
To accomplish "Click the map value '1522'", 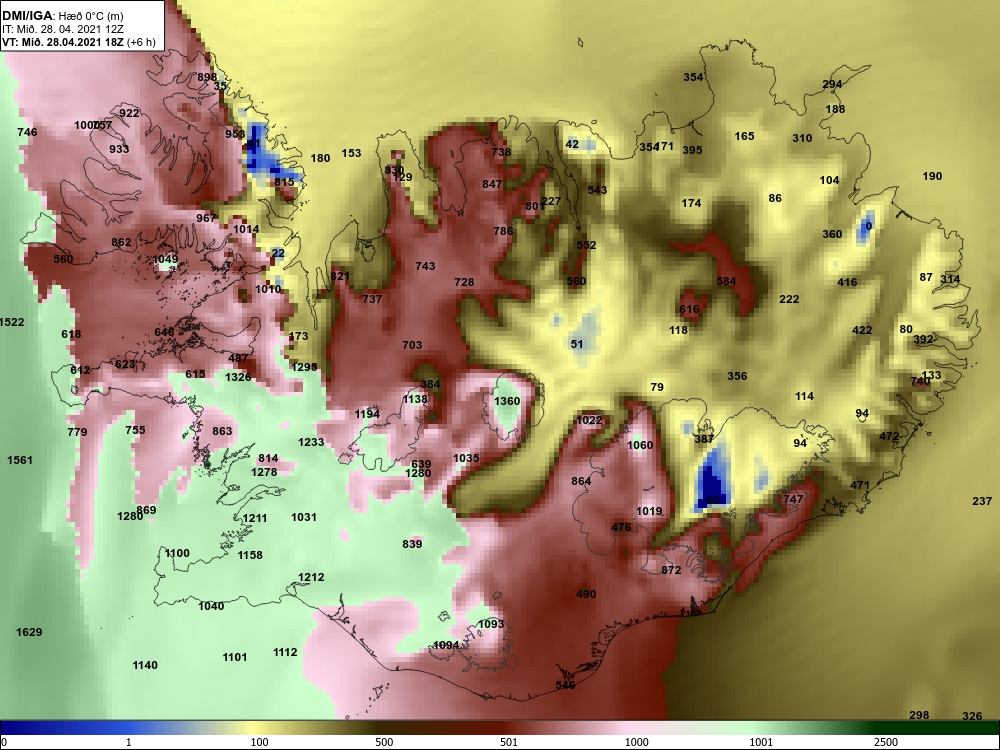I will click(11, 322).
